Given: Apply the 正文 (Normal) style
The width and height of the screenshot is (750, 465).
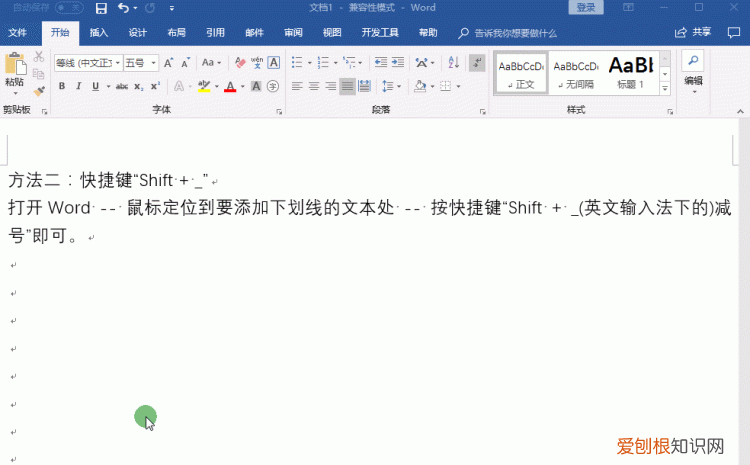Looking at the screenshot, I should click(521, 74).
